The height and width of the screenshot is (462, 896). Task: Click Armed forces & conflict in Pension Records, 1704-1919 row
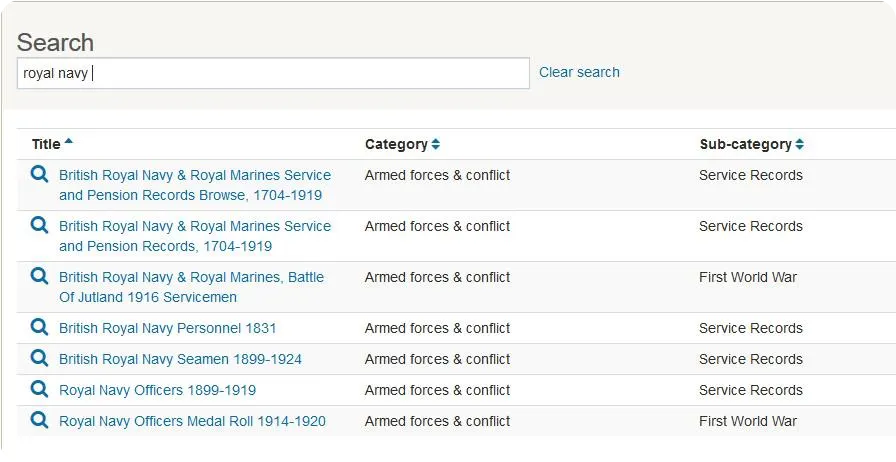click(x=437, y=226)
